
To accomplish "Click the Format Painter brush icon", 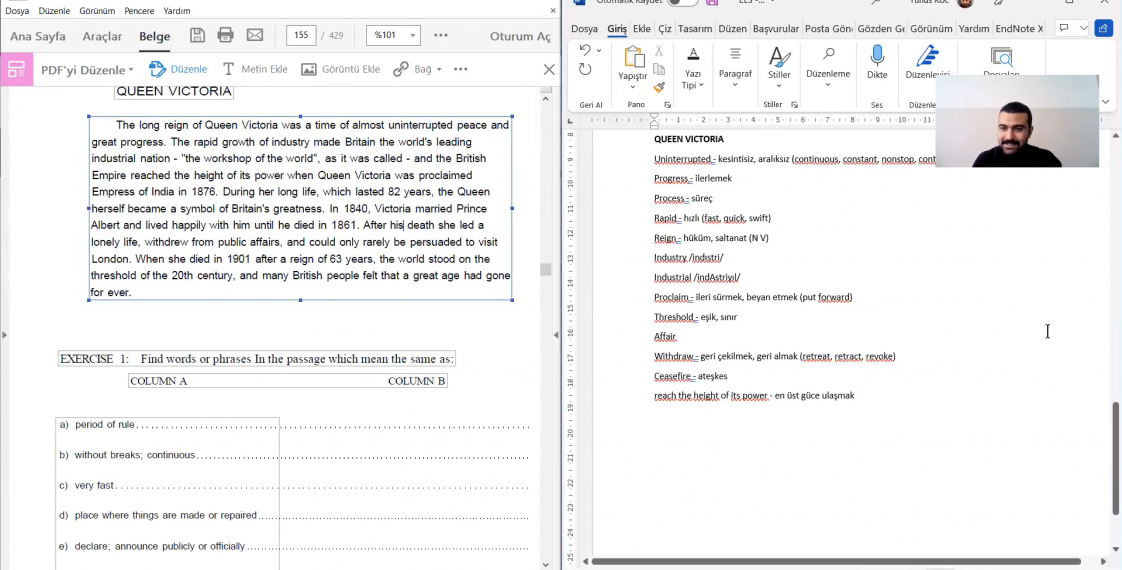I will [659, 88].
